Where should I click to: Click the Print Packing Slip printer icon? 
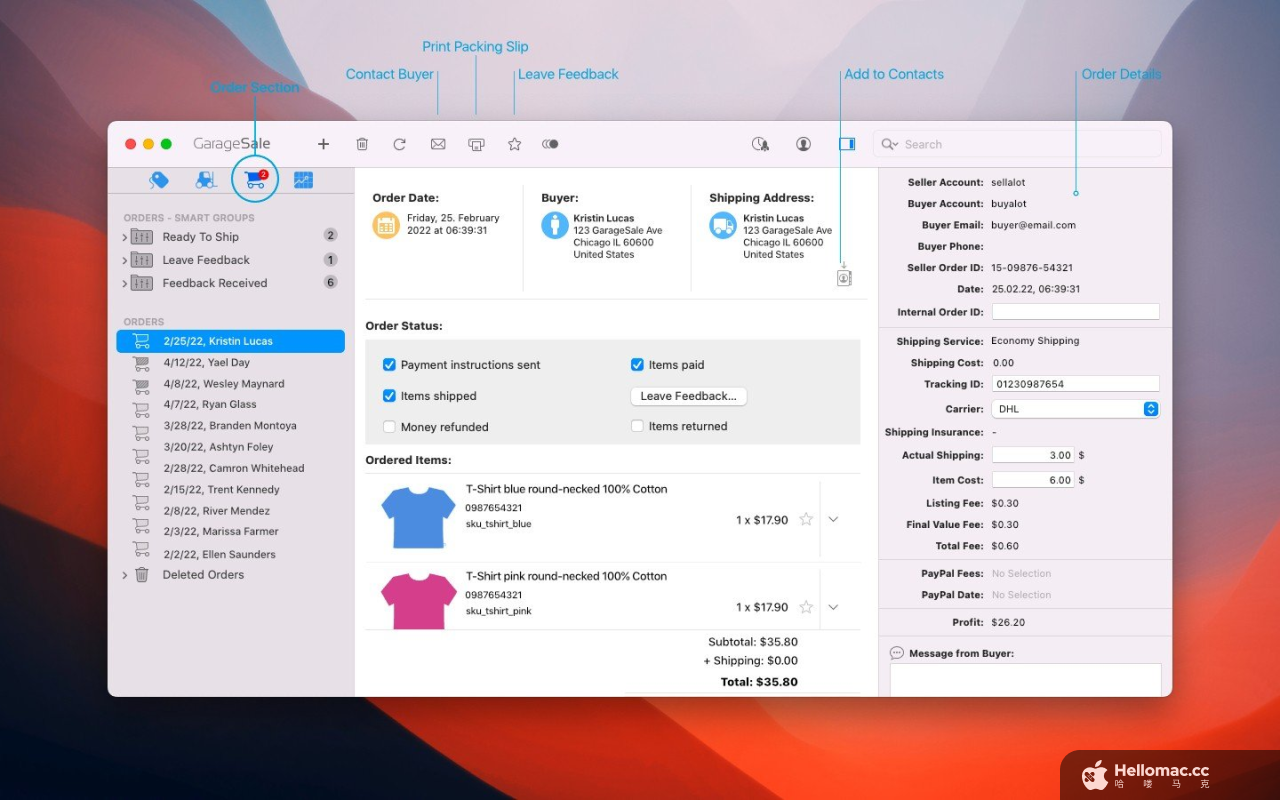click(x=476, y=144)
